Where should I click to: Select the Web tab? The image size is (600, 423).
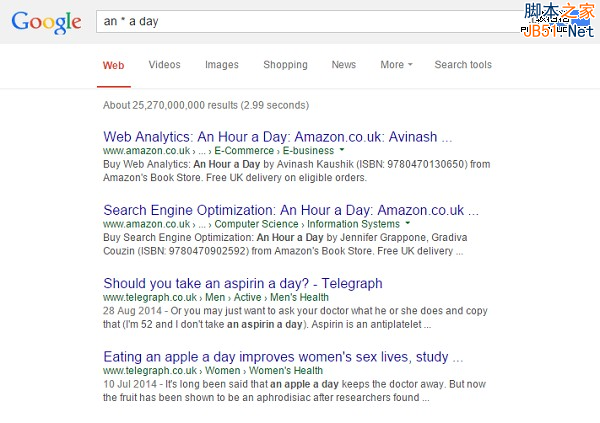pyautogui.click(x=113, y=65)
